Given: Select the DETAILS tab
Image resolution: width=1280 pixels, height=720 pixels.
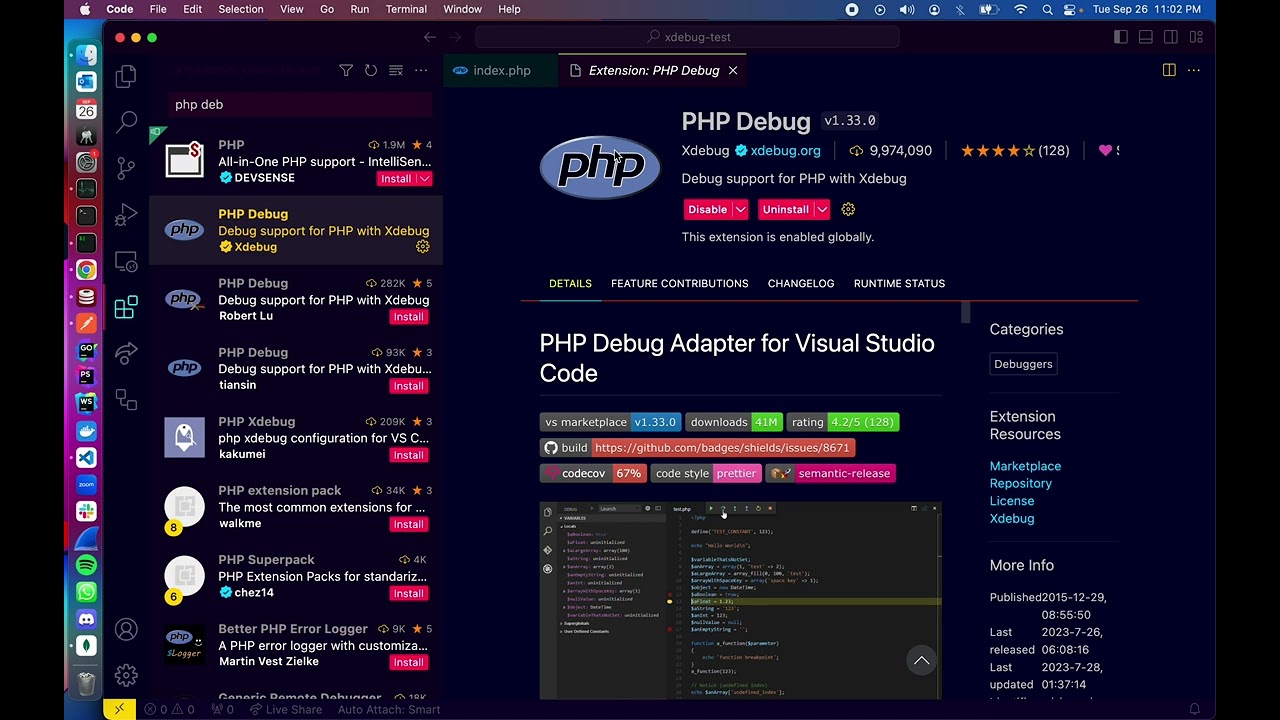Looking at the screenshot, I should (x=570, y=283).
